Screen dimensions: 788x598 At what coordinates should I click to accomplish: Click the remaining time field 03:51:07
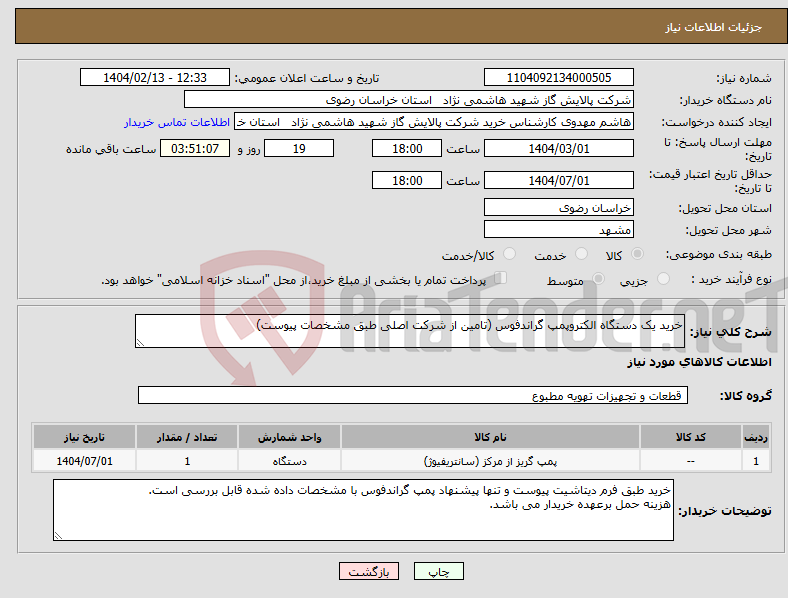[x=195, y=148]
